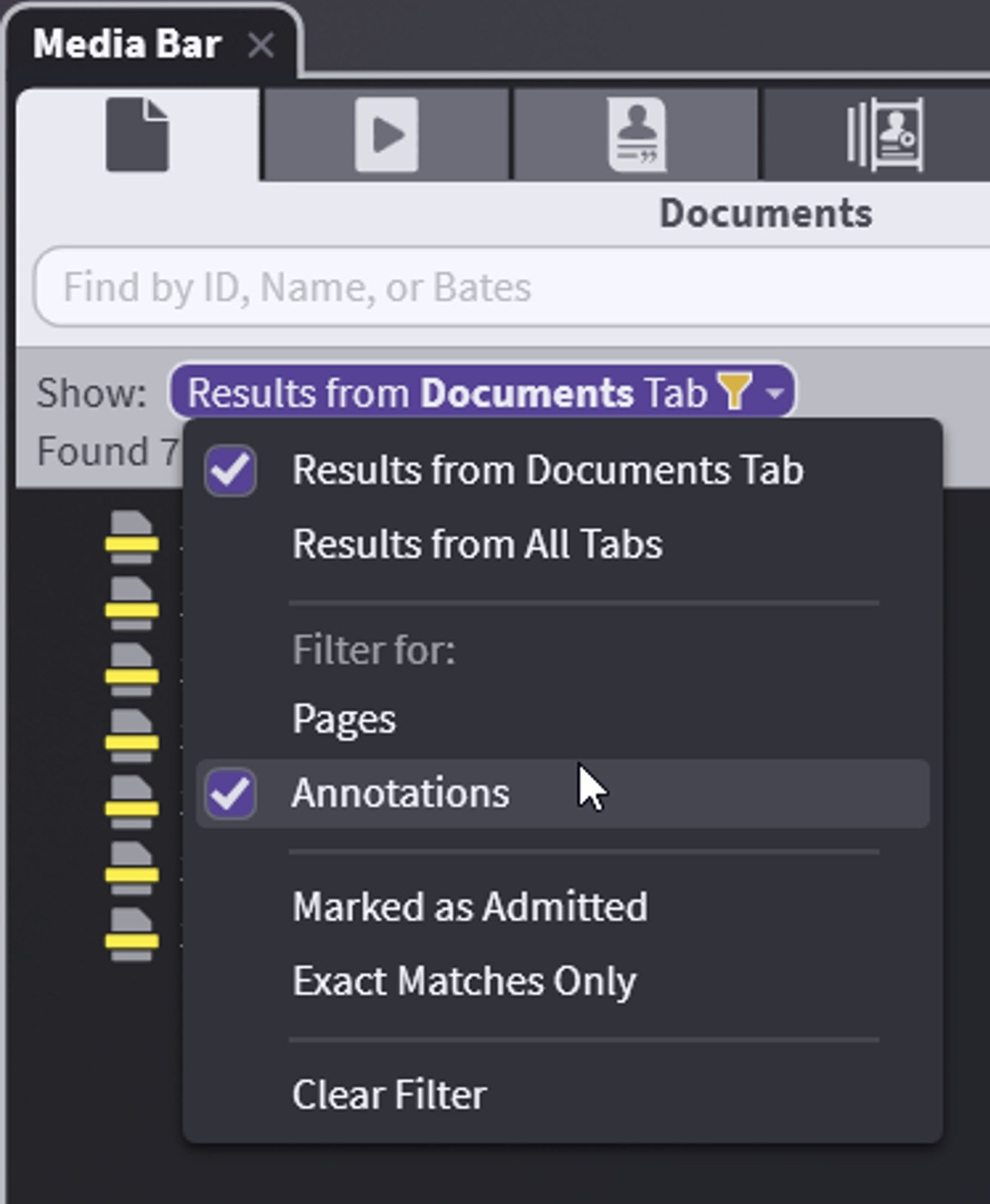Toggle Results from Documents Tab checkbox
The image size is (990, 1204).
point(230,470)
